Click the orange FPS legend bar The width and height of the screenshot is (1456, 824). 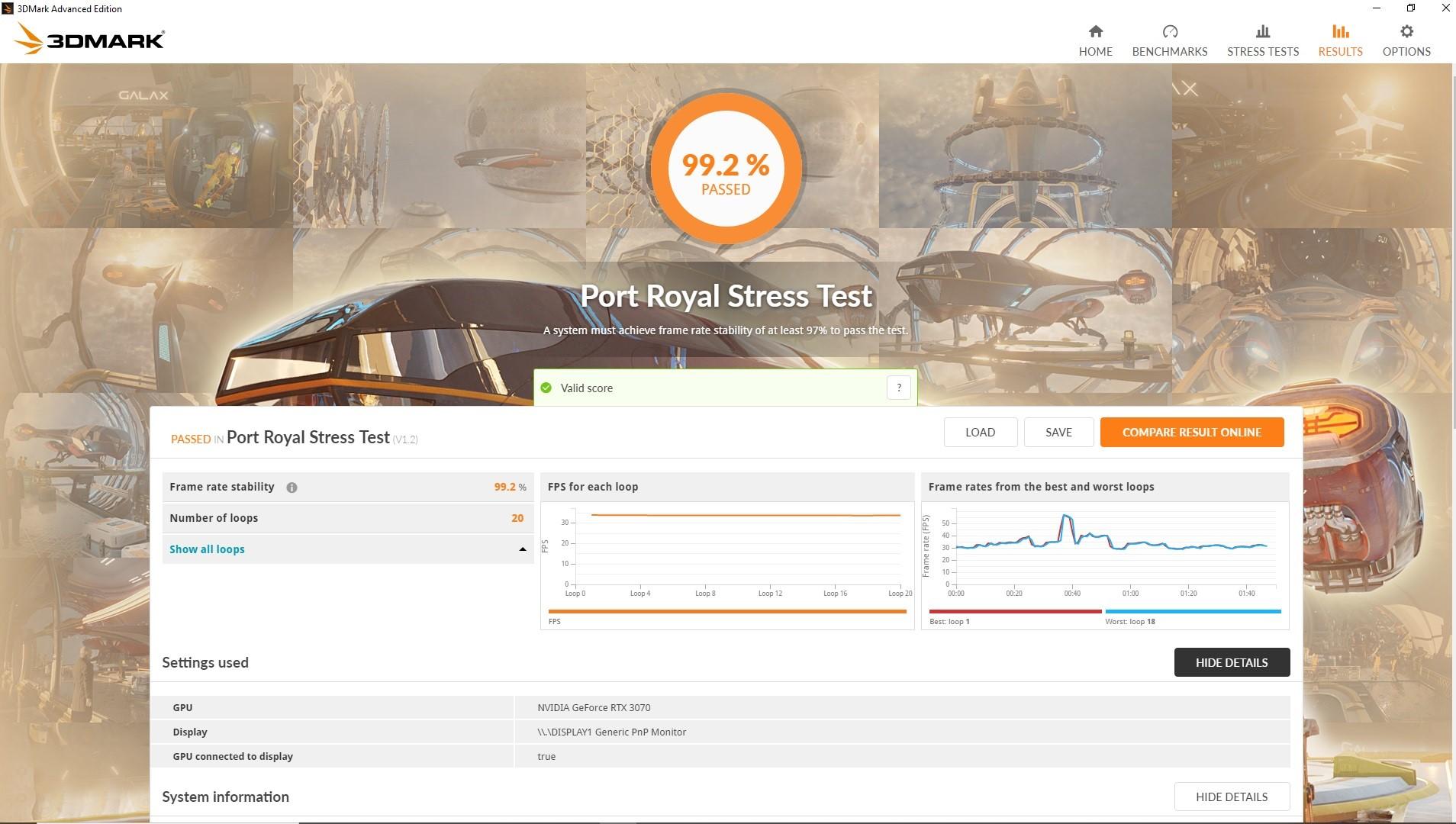[726, 611]
